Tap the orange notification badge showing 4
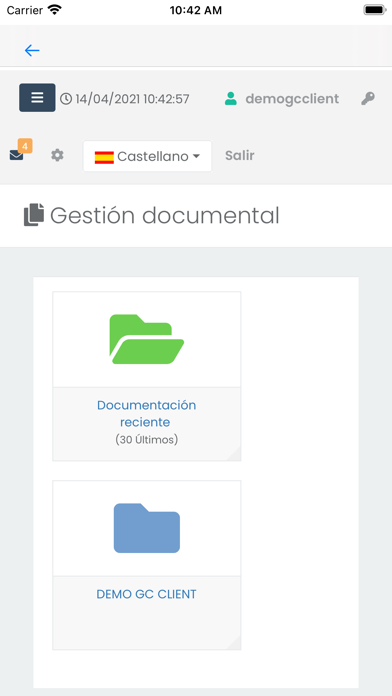The image size is (392, 696). pyautogui.click(x=25, y=146)
